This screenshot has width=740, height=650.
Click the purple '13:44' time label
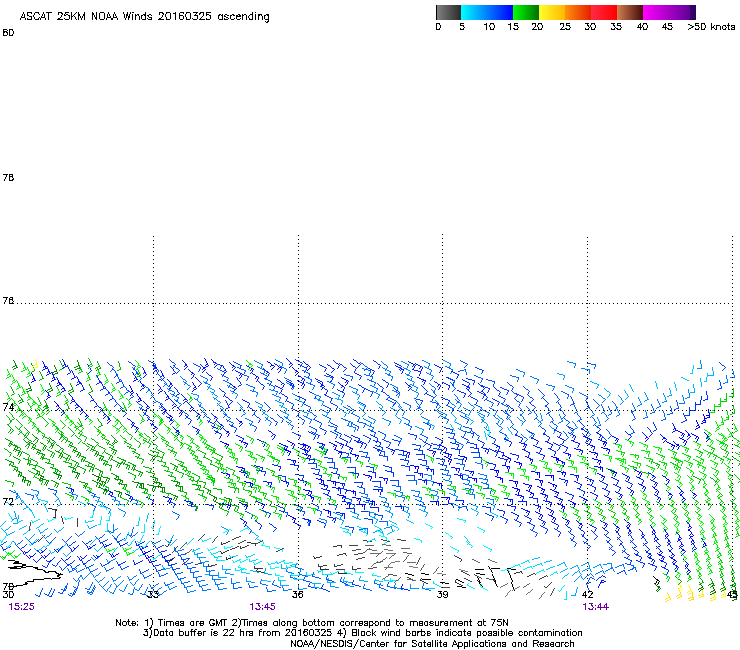[596, 607]
